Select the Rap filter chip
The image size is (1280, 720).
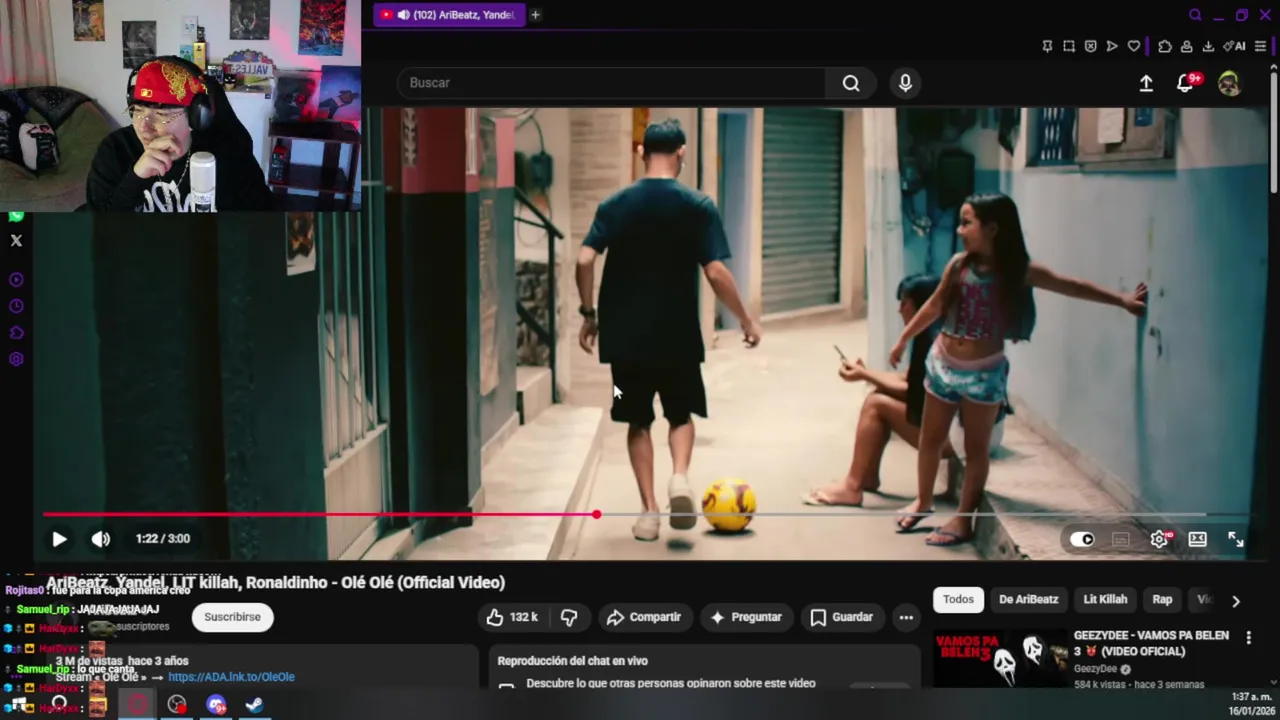(x=1162, y=600)
